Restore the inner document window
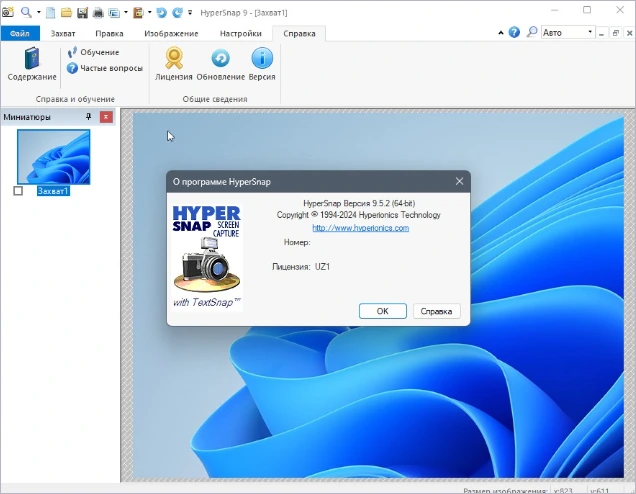This screenshot has height=494, width=636. click(616, 33)
